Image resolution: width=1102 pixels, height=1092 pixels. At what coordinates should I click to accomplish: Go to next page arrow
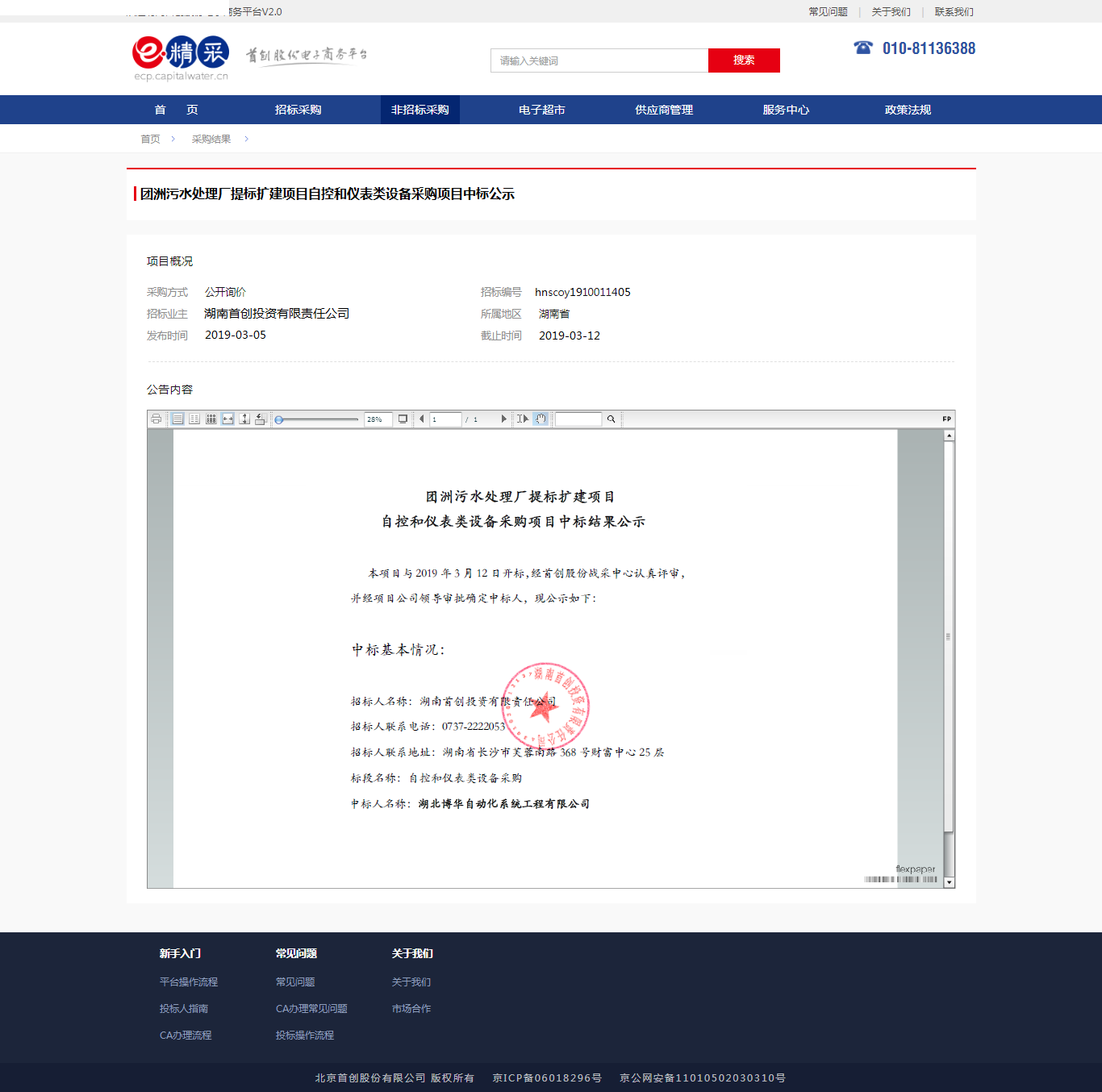coord(503,419)
